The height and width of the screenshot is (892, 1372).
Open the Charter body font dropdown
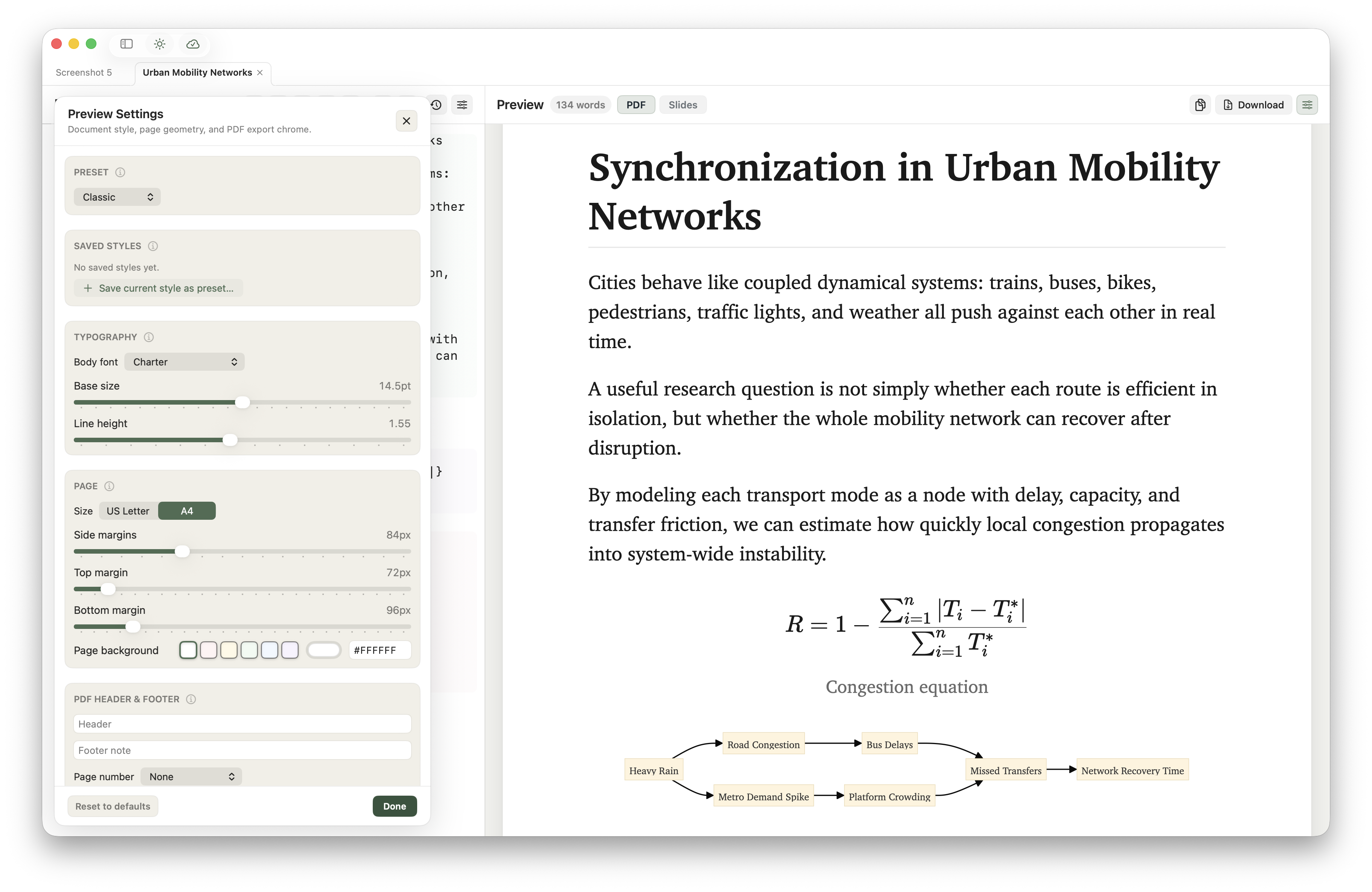pyautogui.click(x=184, y=362)
